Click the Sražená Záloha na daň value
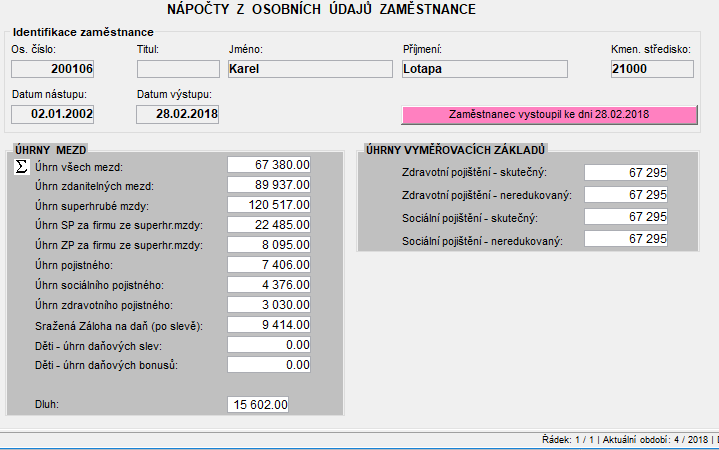This screenshot has width=719, height=450. [269, 325]
